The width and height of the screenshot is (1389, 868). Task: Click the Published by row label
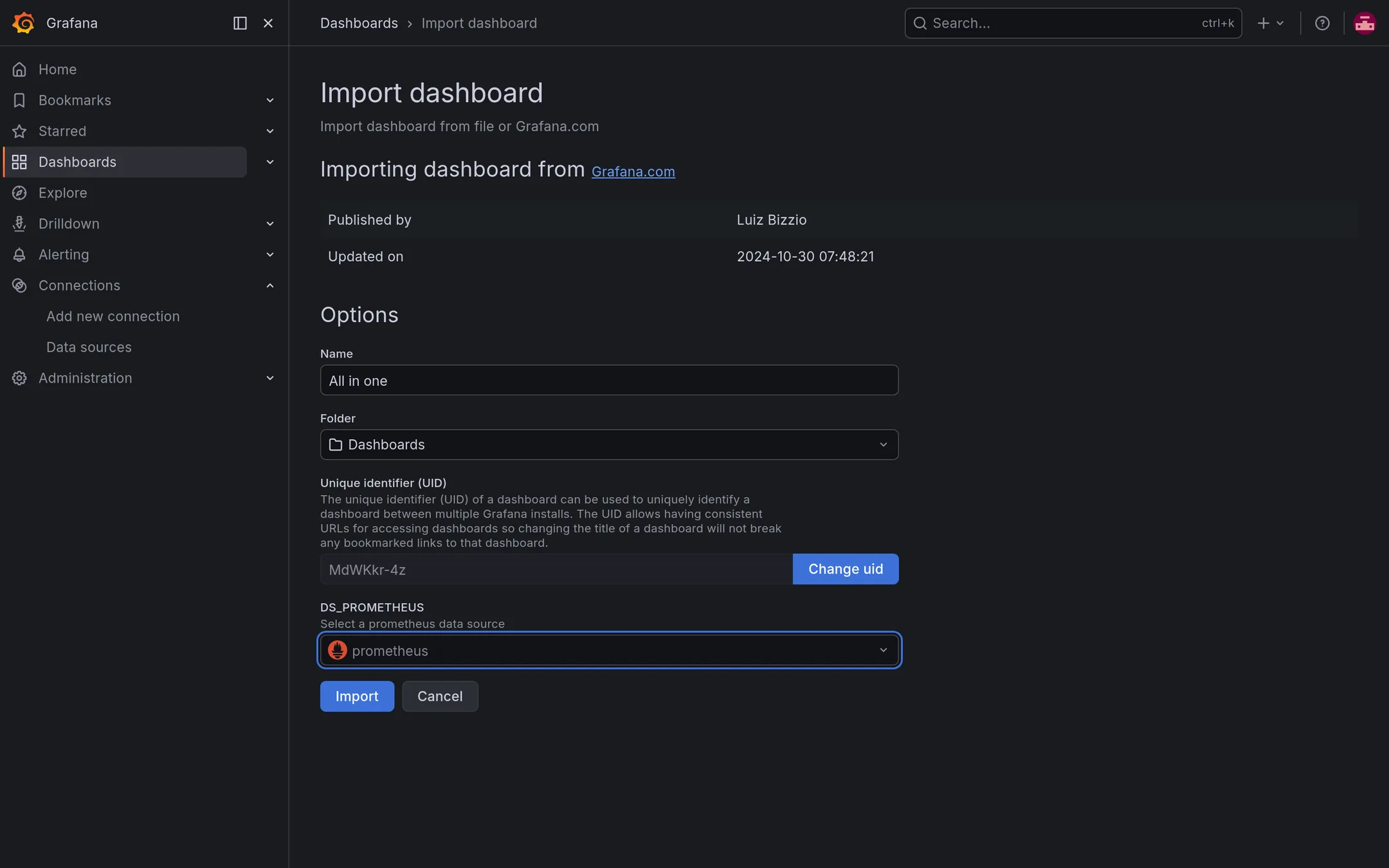pos(369,220)
